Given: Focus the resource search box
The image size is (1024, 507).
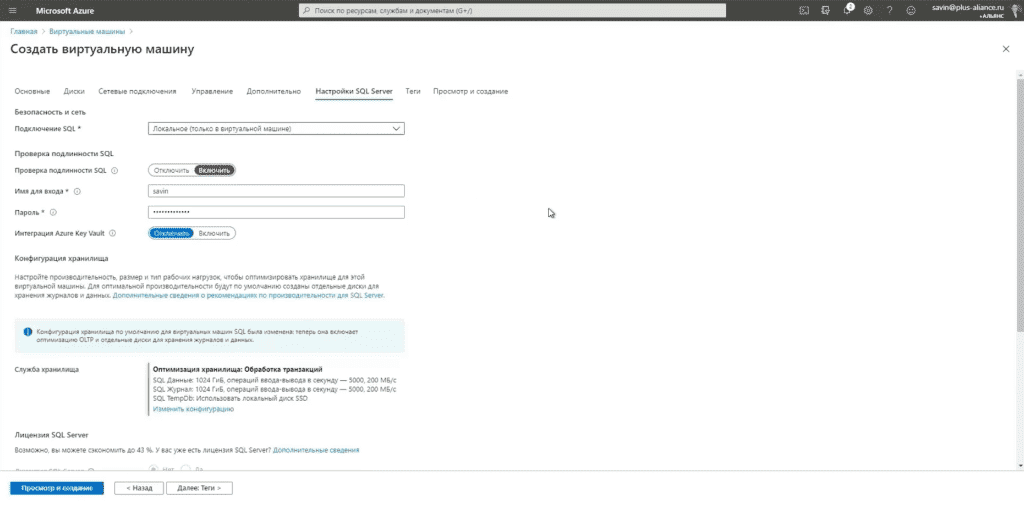Looking at the screenshot, I should (513, 10).
